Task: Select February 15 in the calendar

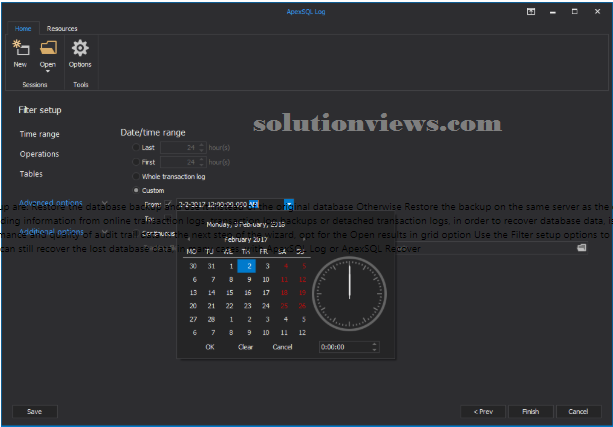Action: pyautogui.click(x=230, y=292)
